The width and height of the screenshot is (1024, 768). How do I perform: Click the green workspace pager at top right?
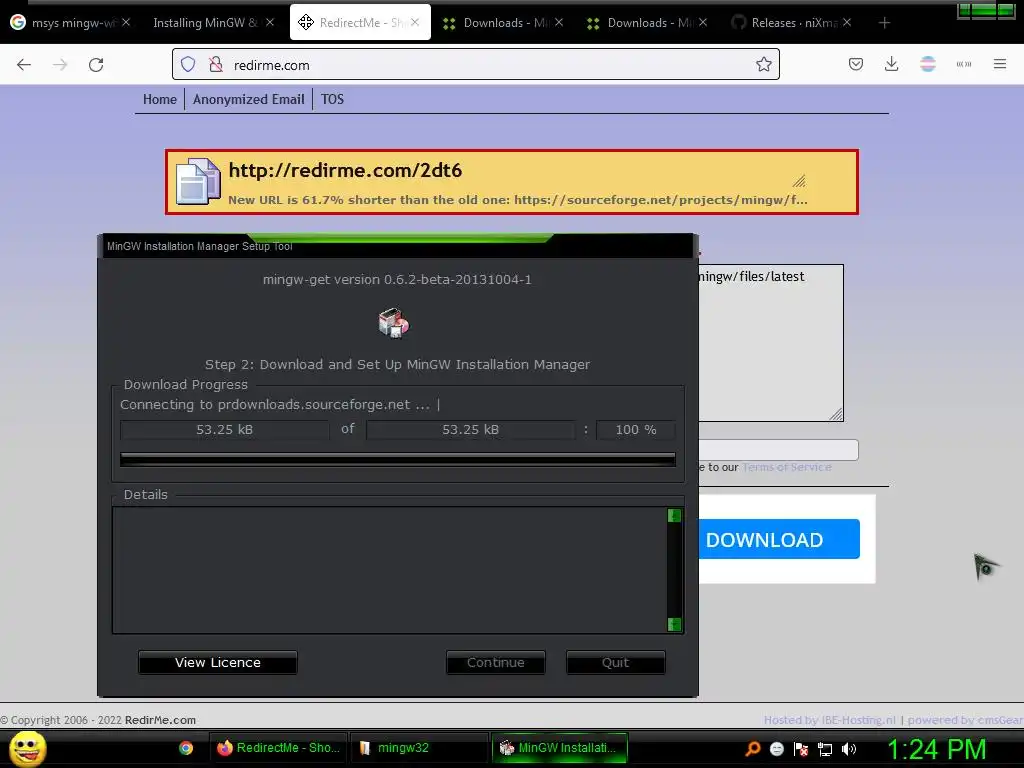tap(985, 11)
